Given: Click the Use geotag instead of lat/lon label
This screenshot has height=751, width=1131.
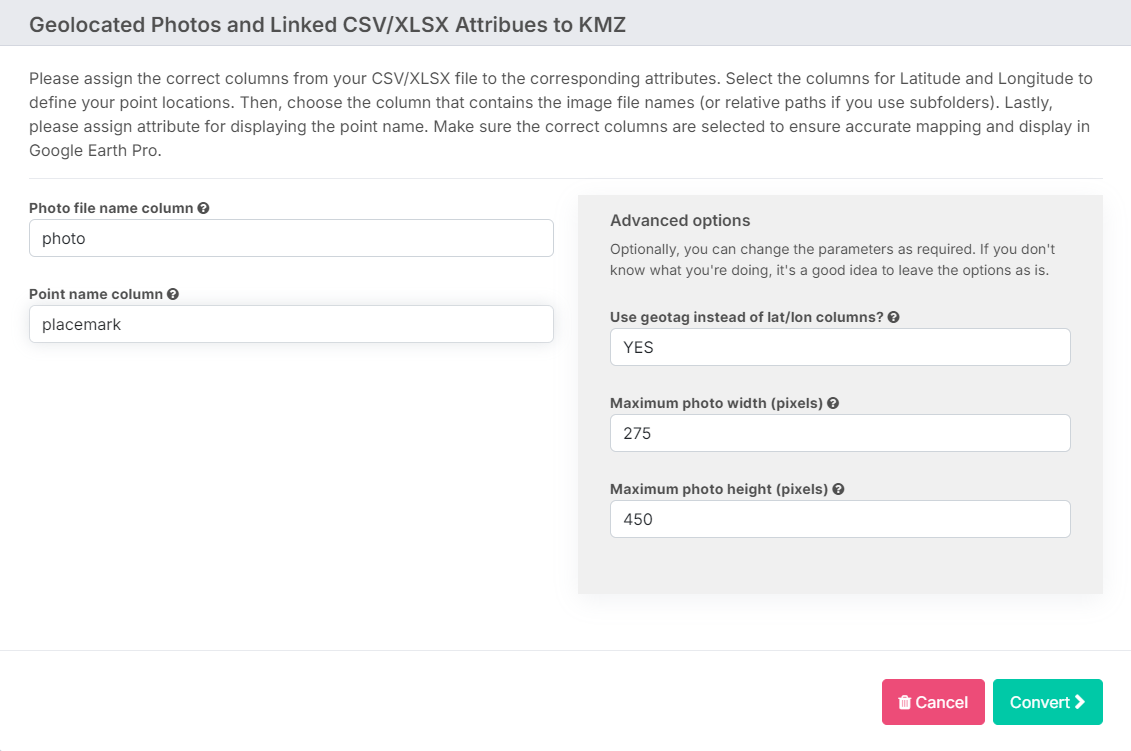Looking at the screenshot, I should click(747, 317).
